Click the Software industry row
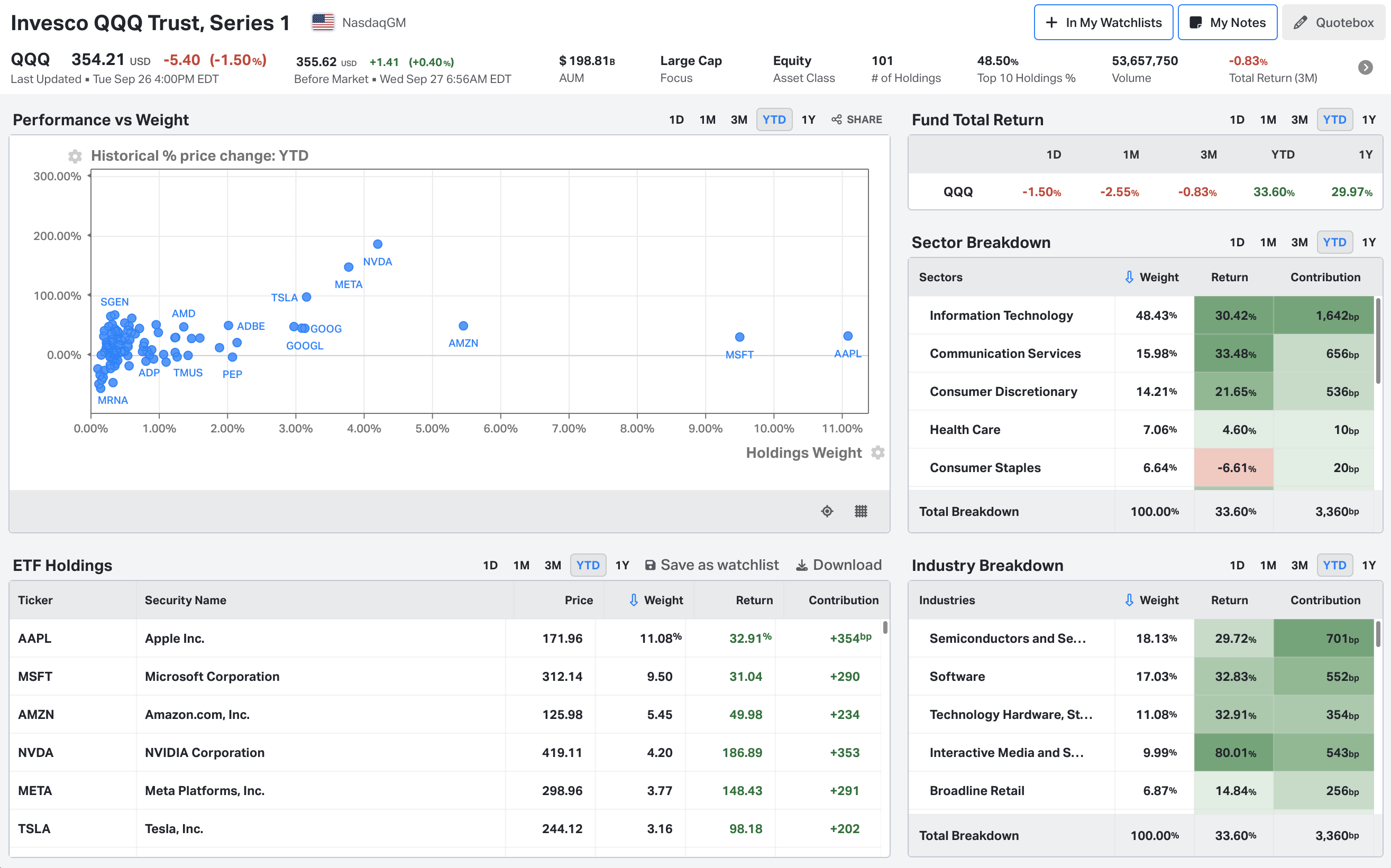Image resolution: width=1391 pixels, height=868 pixels. tap(1141, 676)
